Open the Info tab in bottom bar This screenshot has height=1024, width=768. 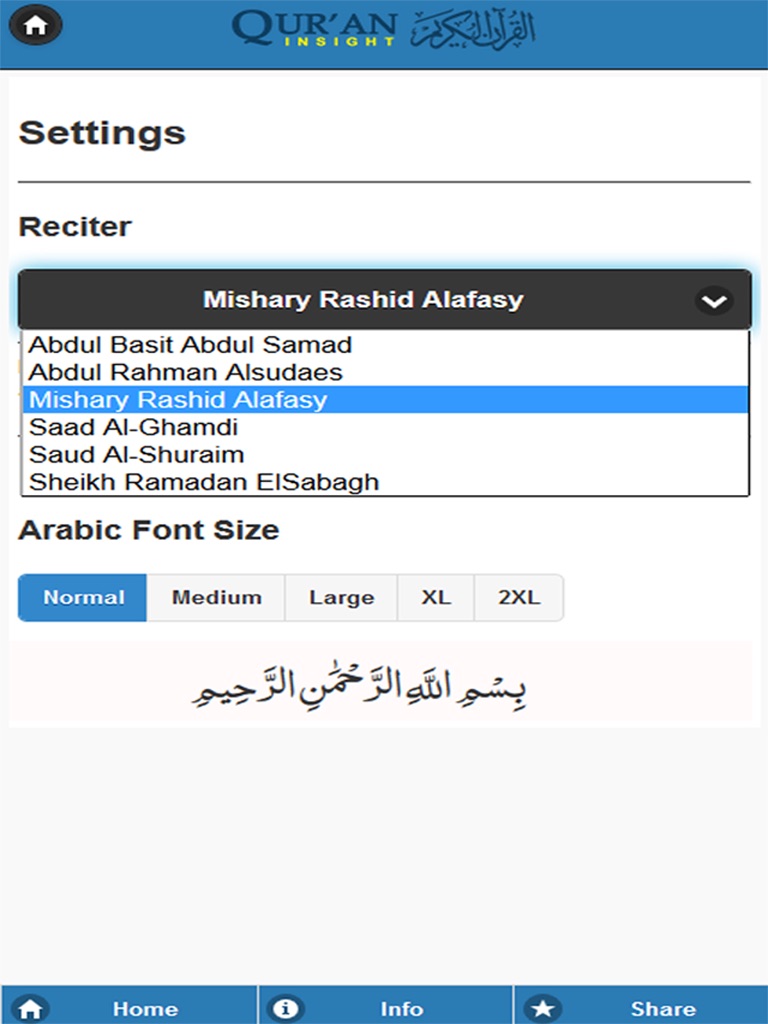(400, 1008)
